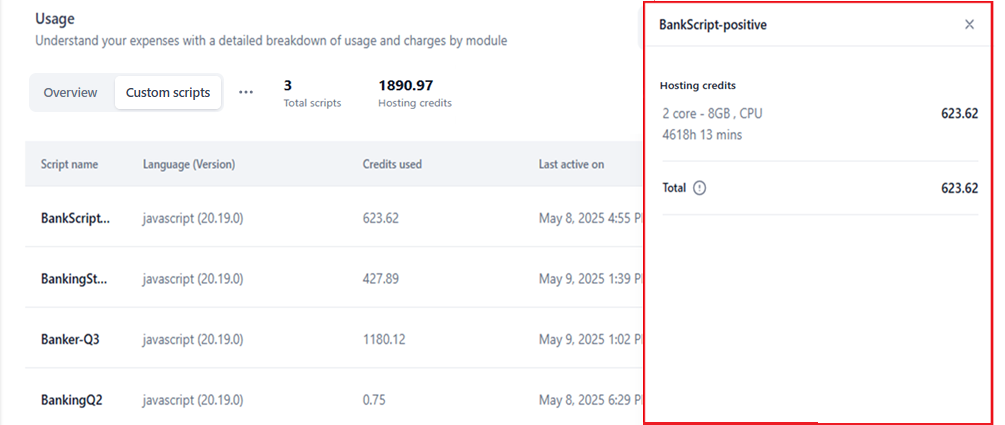This screenshot has width=1005, height=425.
Task: Select the BankingQ2 script name
Action: 71,400
